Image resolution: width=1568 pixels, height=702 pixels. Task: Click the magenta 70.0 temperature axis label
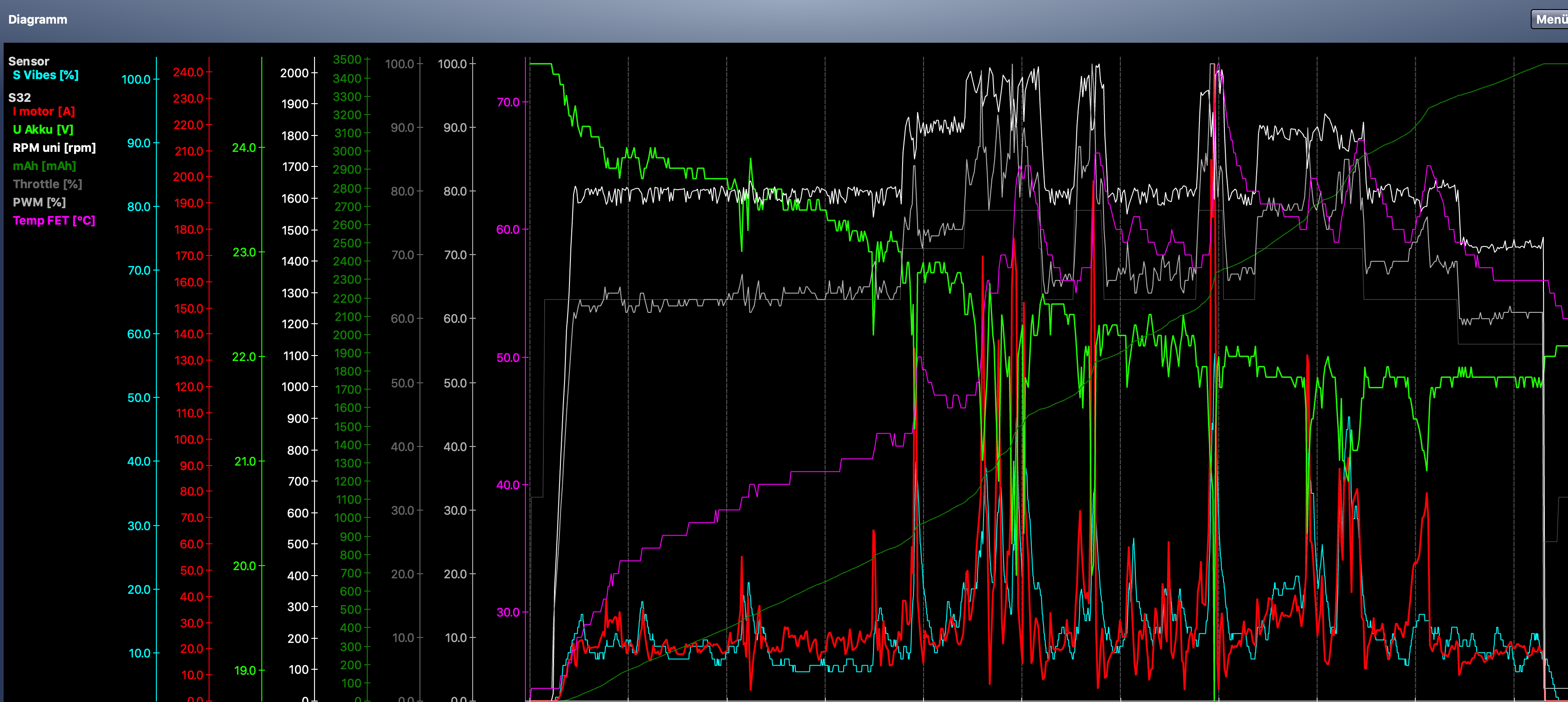coord(508,102)
